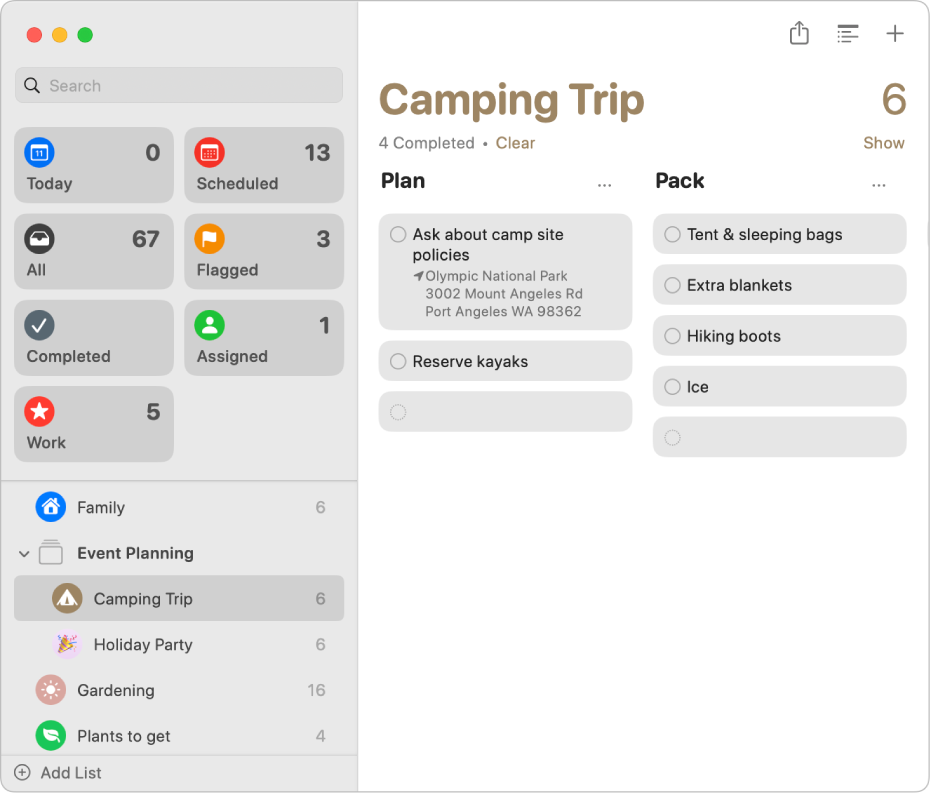932x796 pixels.
Task: Click the Search field
Action: coord(180,86)
